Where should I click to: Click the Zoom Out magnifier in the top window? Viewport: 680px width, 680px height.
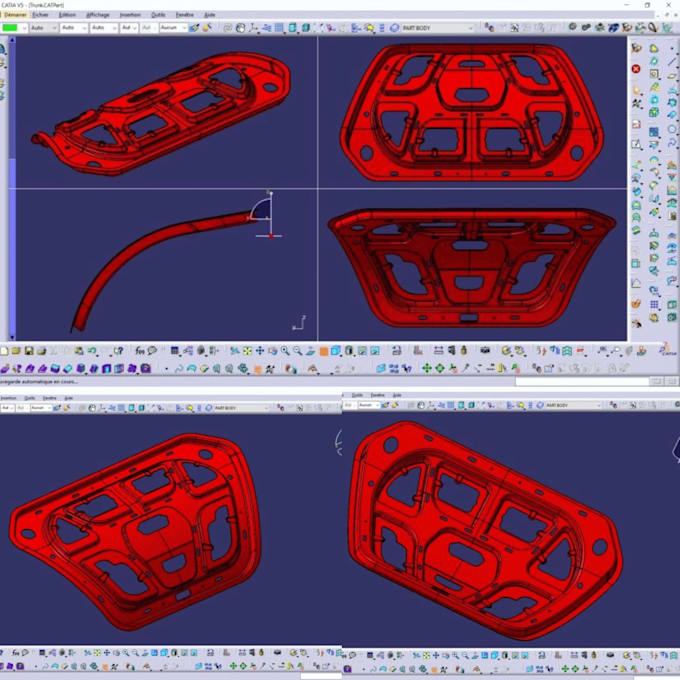tap(298, 351)
